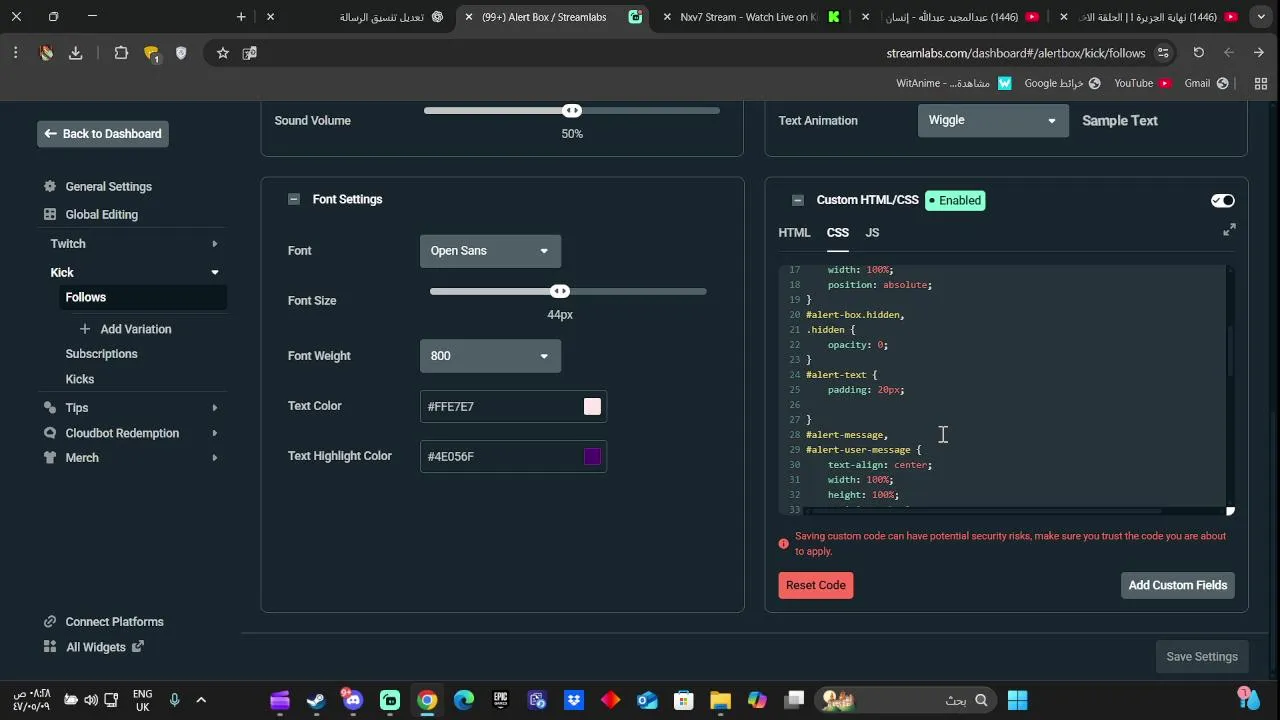Click the Sound Volume slider handle

coord(572,110)
